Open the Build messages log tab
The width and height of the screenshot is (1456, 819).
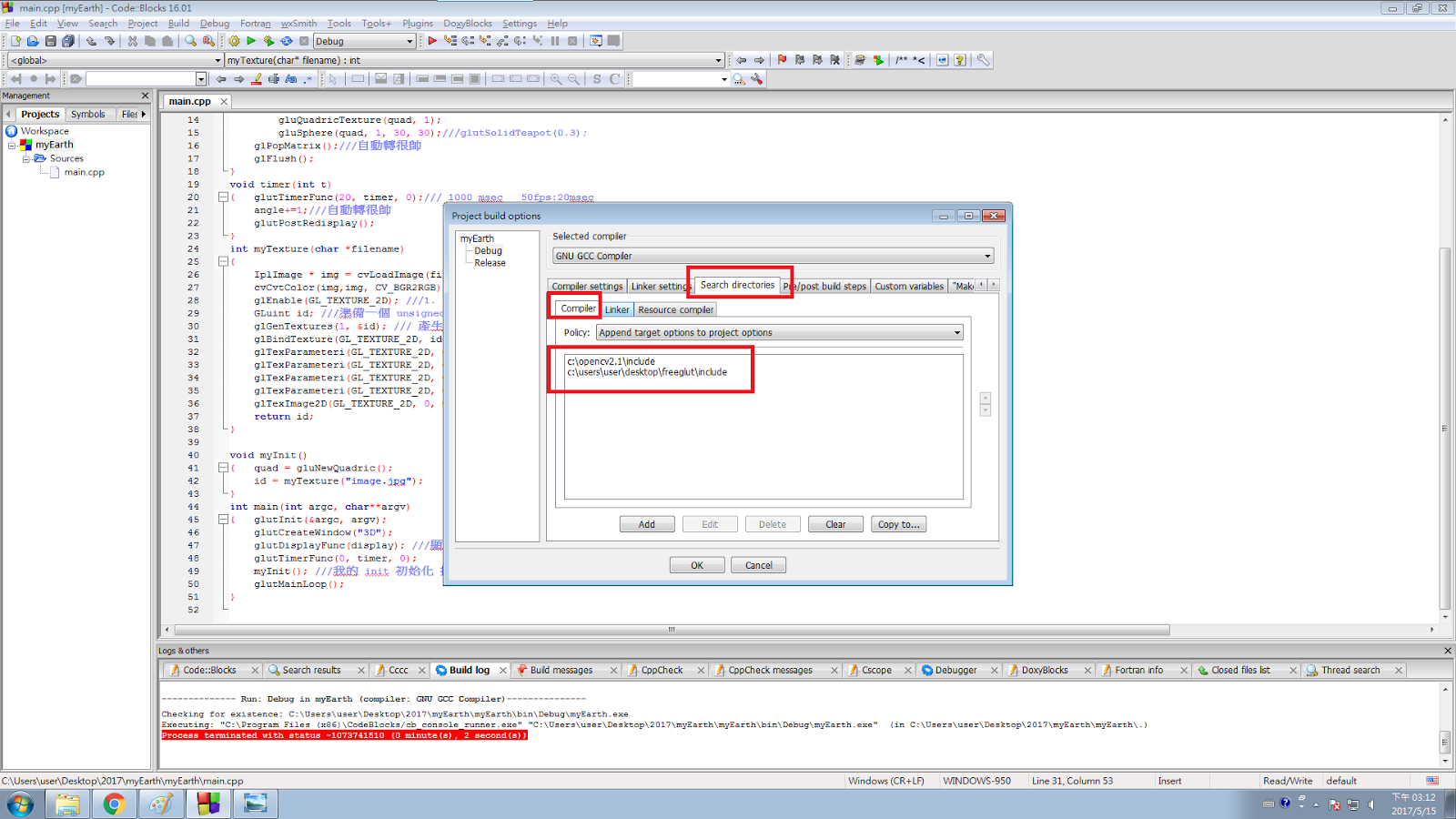(561, 670)
